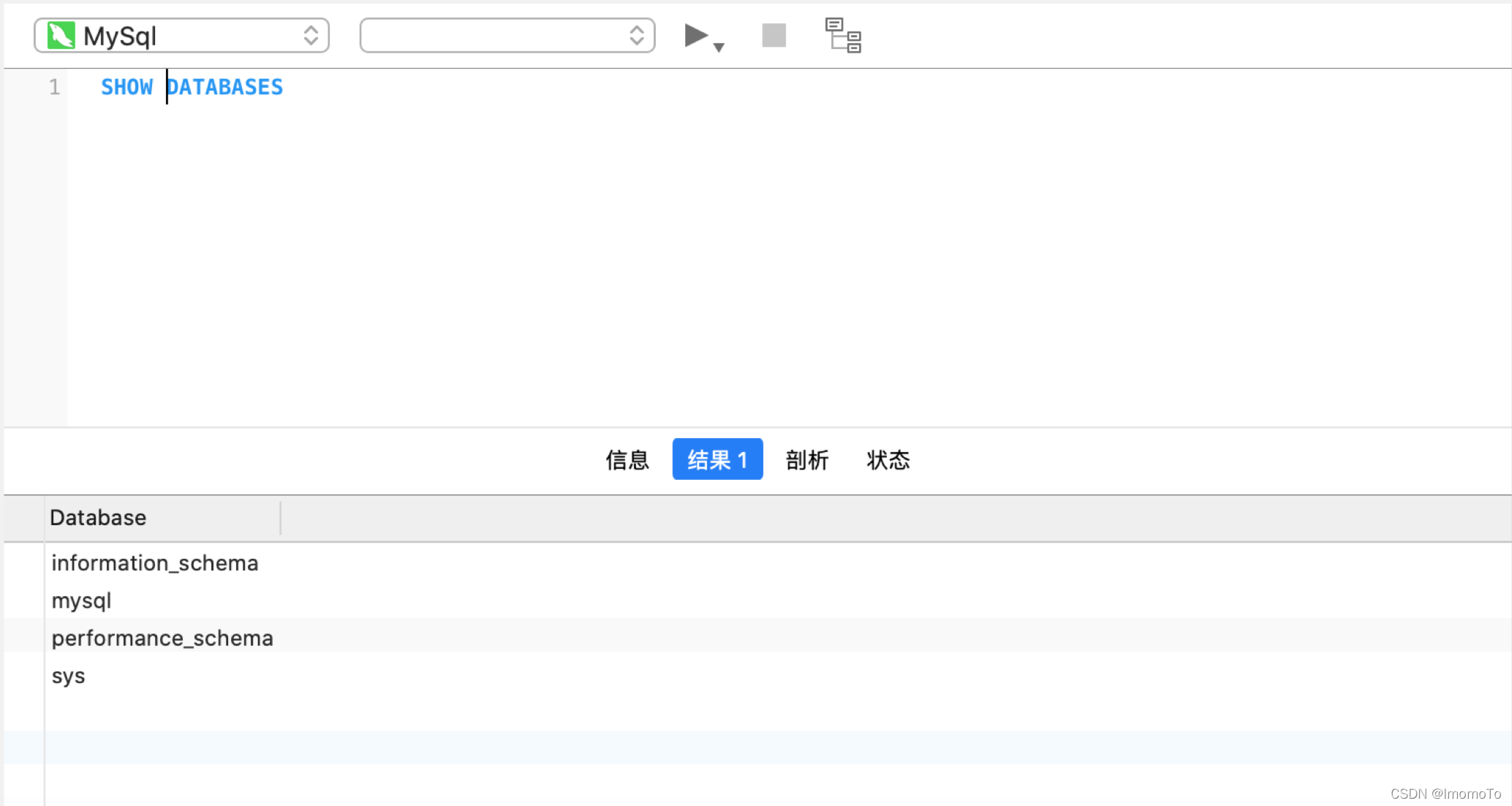The height and width of the screenshot is (806, 1512).
Task: Click the green MySQL connection icon
Action: 61,35
